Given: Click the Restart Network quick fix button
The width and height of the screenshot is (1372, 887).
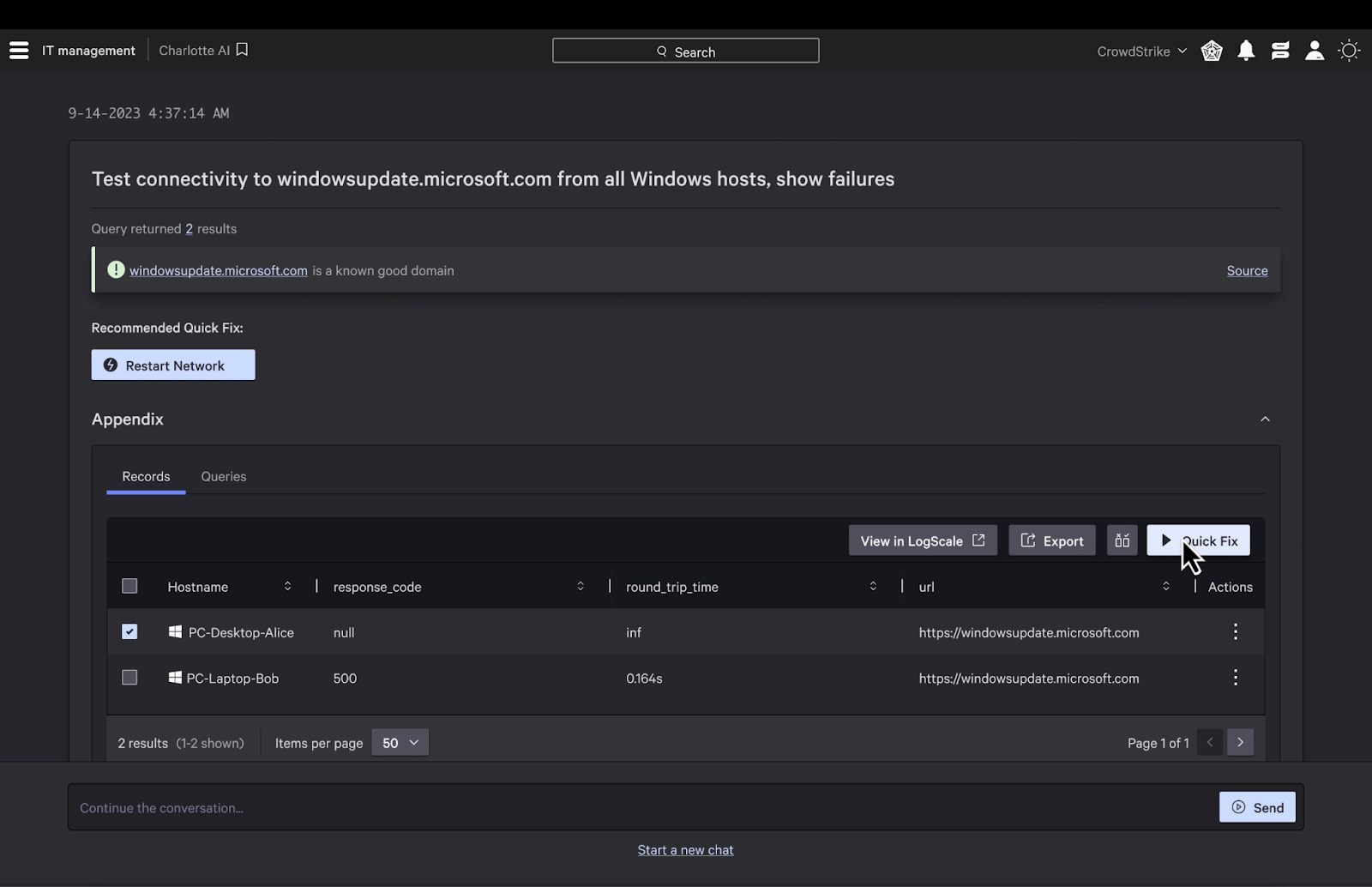Looking at the screenshot, I should (173, 365).
